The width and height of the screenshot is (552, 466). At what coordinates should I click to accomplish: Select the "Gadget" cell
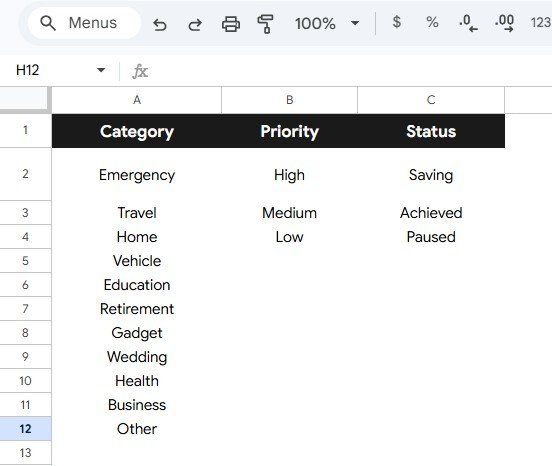[137, 333]
